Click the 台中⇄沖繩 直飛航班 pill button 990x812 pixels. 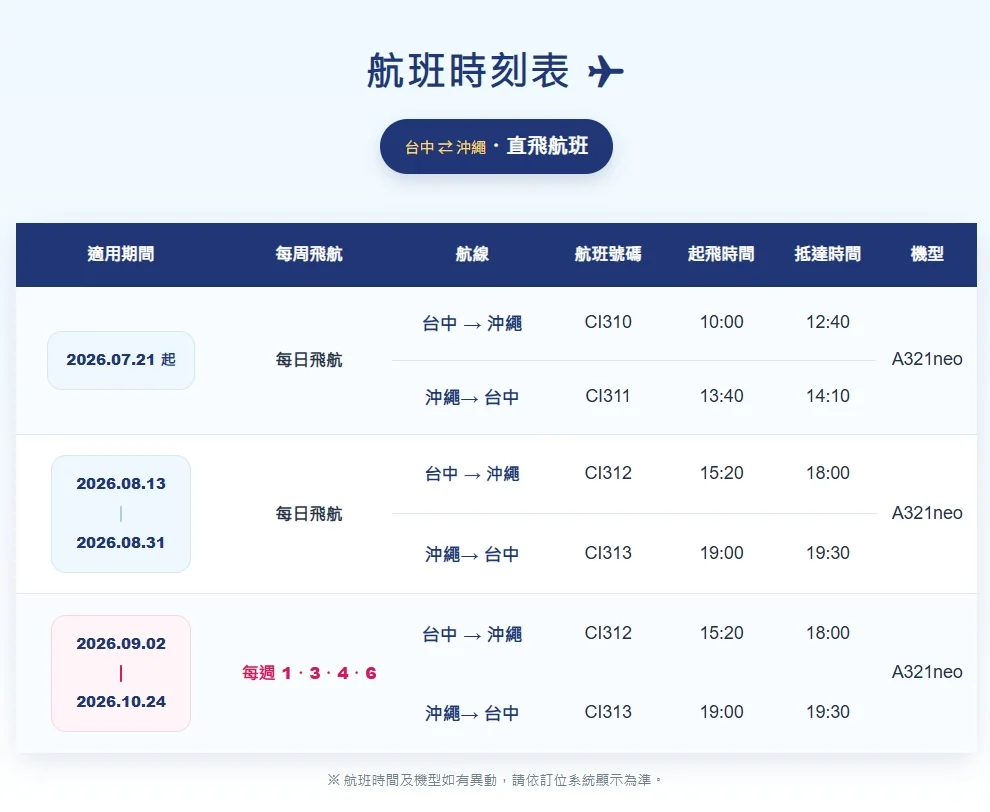[496, 146]
